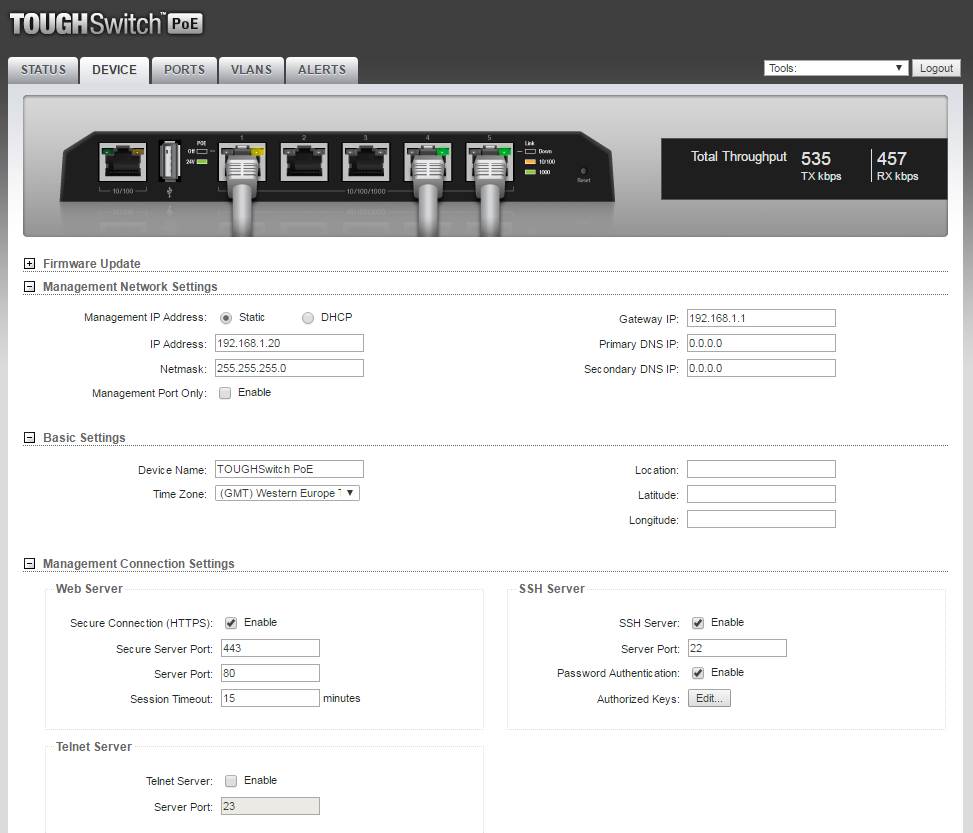Toggle Management Port Only enable checkbox
This screenshot has width=973, height=833.
click(x=225, y=393)
